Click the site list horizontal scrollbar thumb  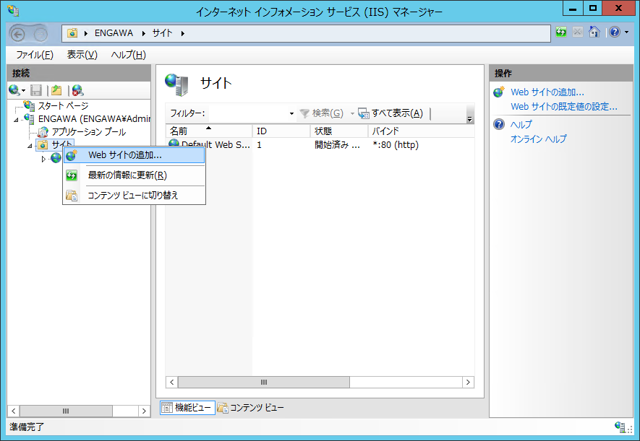tap(264, 382)
